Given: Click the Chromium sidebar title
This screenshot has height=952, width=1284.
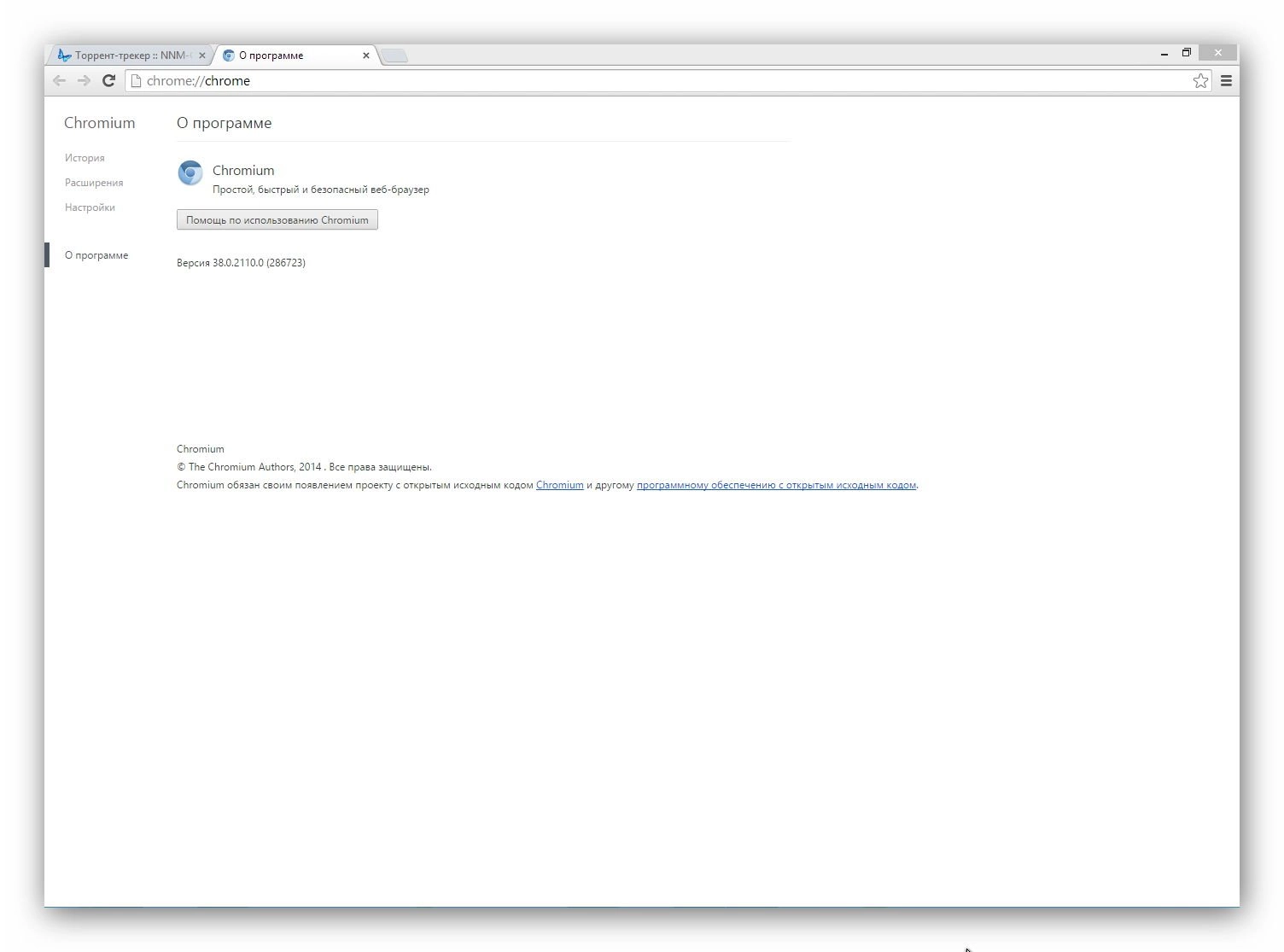Looking at the screenshot, I should tap(100, 123).
